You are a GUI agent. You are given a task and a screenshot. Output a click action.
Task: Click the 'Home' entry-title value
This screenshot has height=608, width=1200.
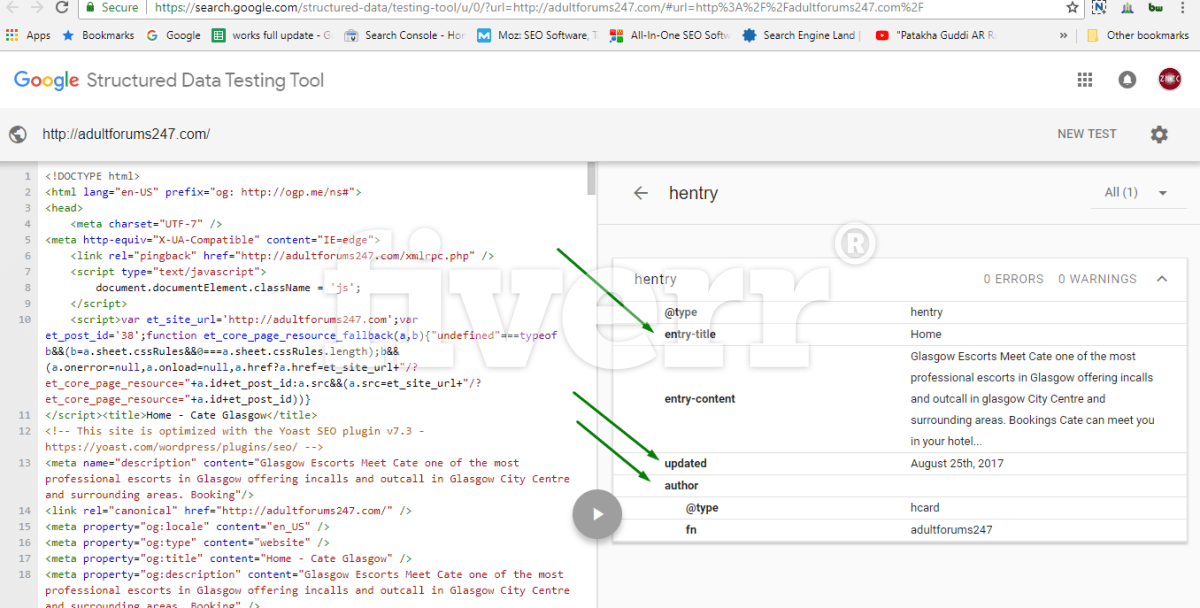[926, 334]
